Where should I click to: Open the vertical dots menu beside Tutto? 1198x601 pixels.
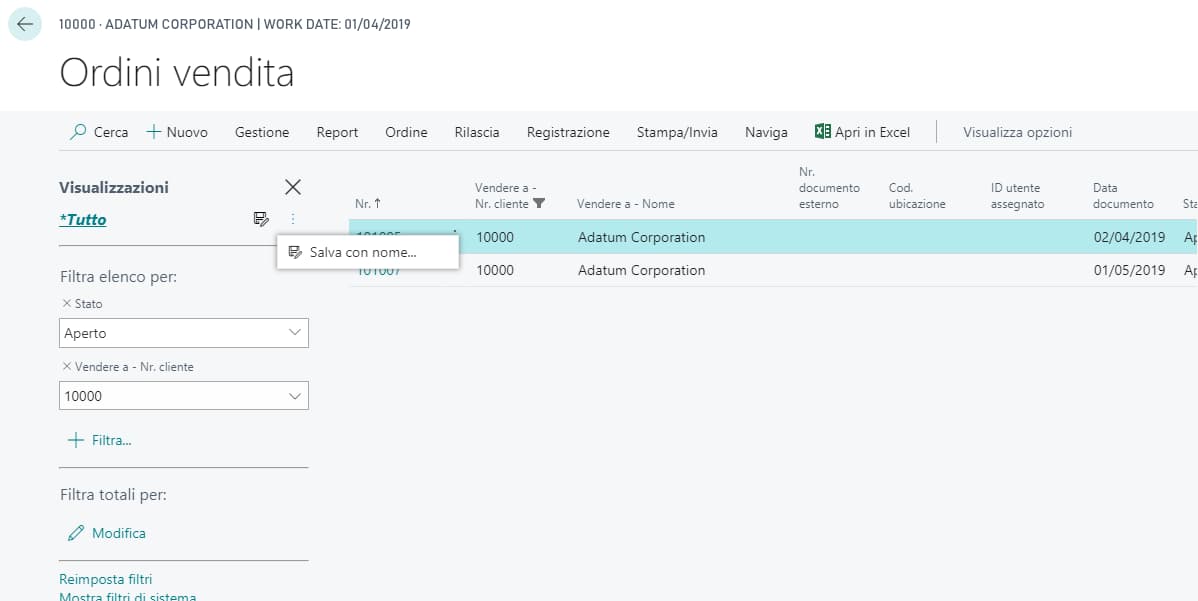pos(293,220)
